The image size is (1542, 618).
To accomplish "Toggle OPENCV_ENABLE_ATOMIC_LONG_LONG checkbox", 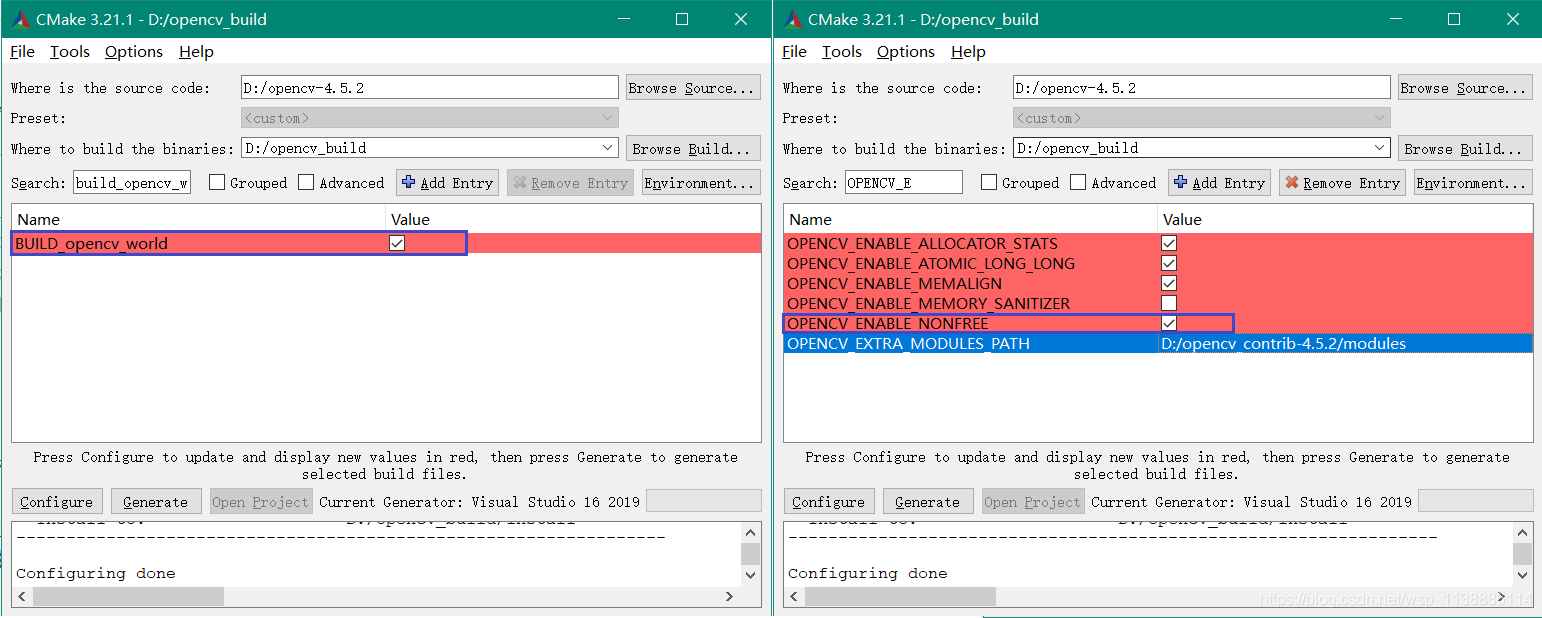I will tap(1169, 263).
